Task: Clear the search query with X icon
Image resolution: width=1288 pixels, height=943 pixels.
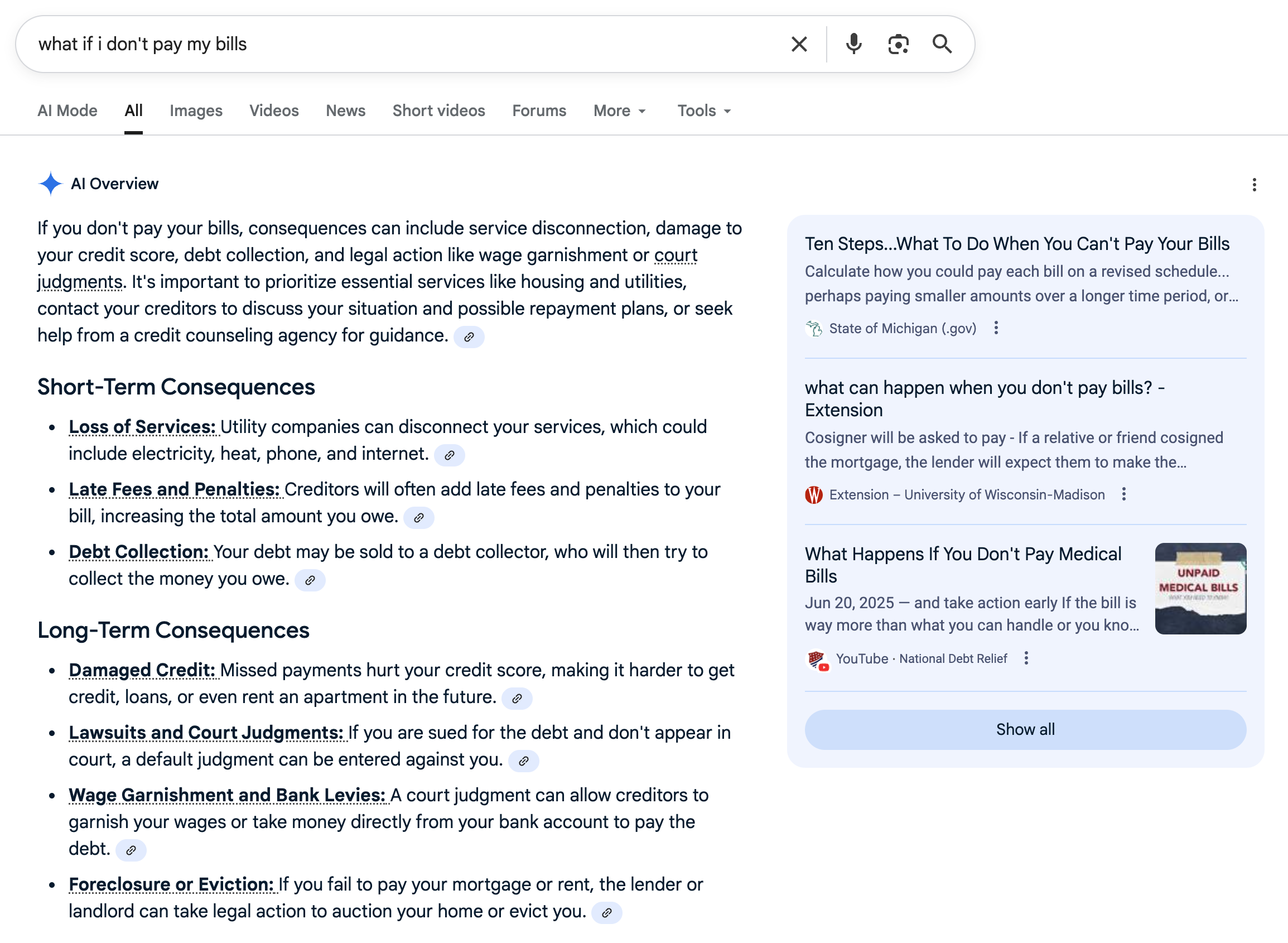Action: click(x=799, y=44)
